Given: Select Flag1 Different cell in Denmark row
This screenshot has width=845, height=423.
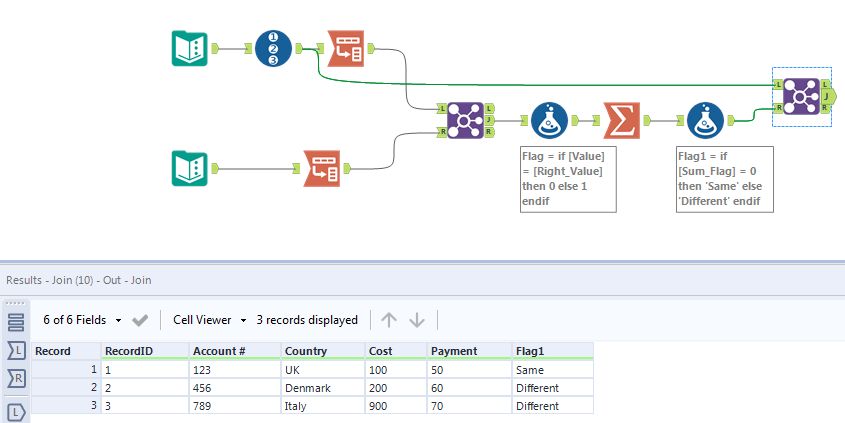Looking at the screenshot, I should click(553, 388).
